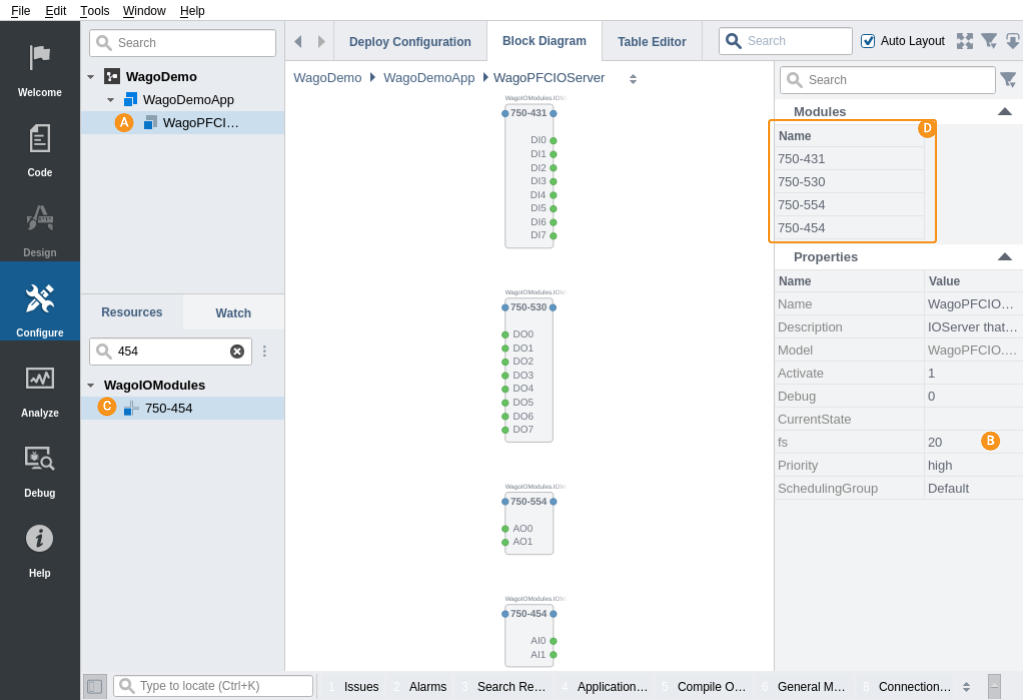Click WagoDemoApp in the breadcrumb
The width and height of the screenshot is (1023, 700).
coord(429,78)
